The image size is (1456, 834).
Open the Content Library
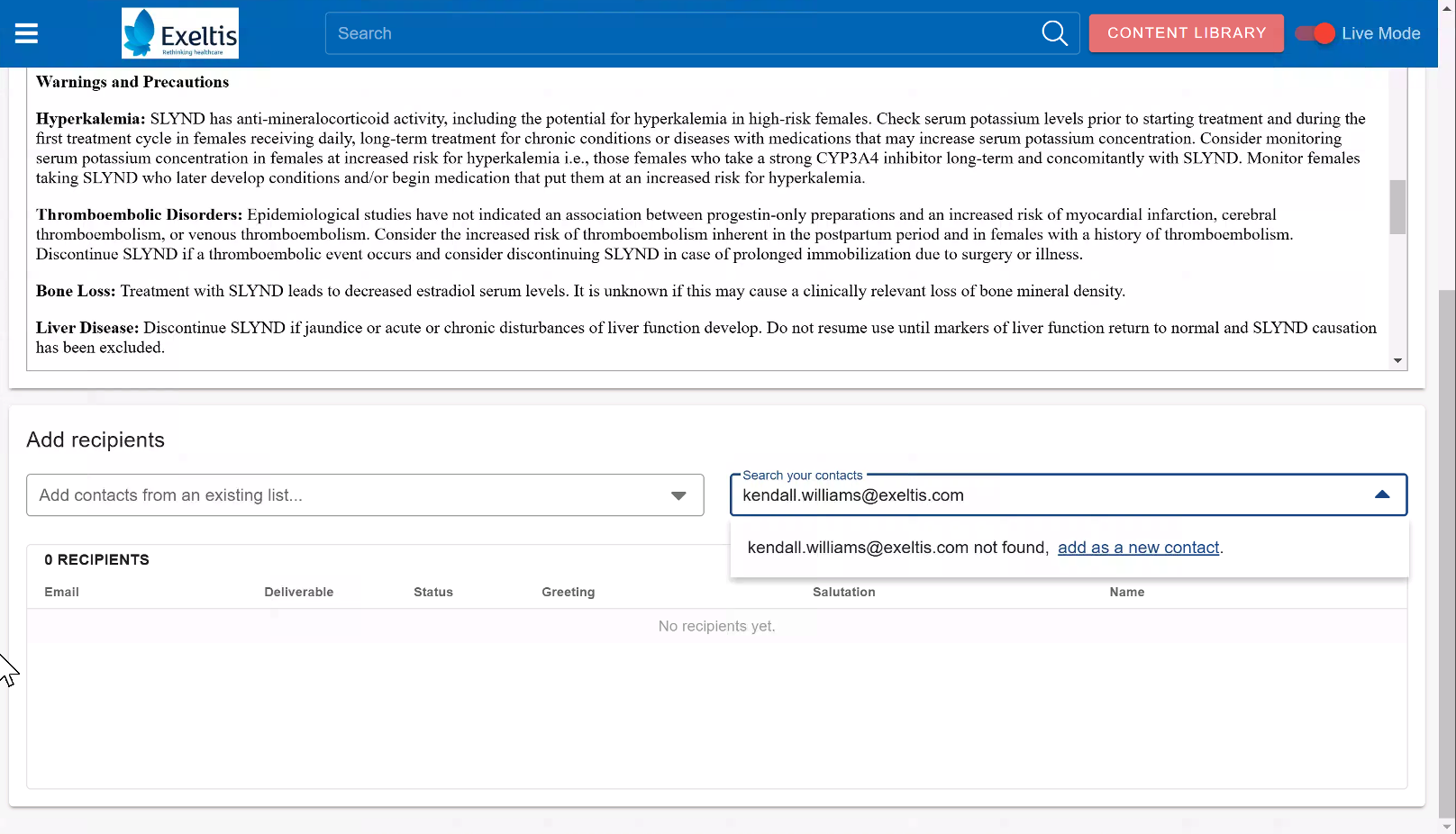(1187, 33)
